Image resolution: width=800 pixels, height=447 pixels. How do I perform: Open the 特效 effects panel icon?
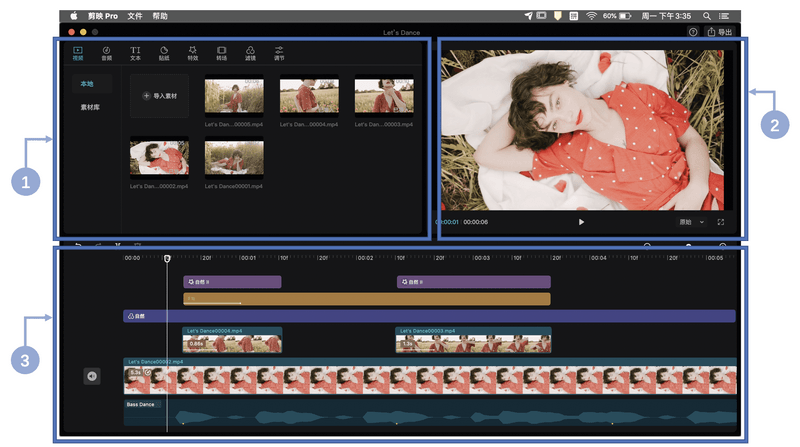193,53
